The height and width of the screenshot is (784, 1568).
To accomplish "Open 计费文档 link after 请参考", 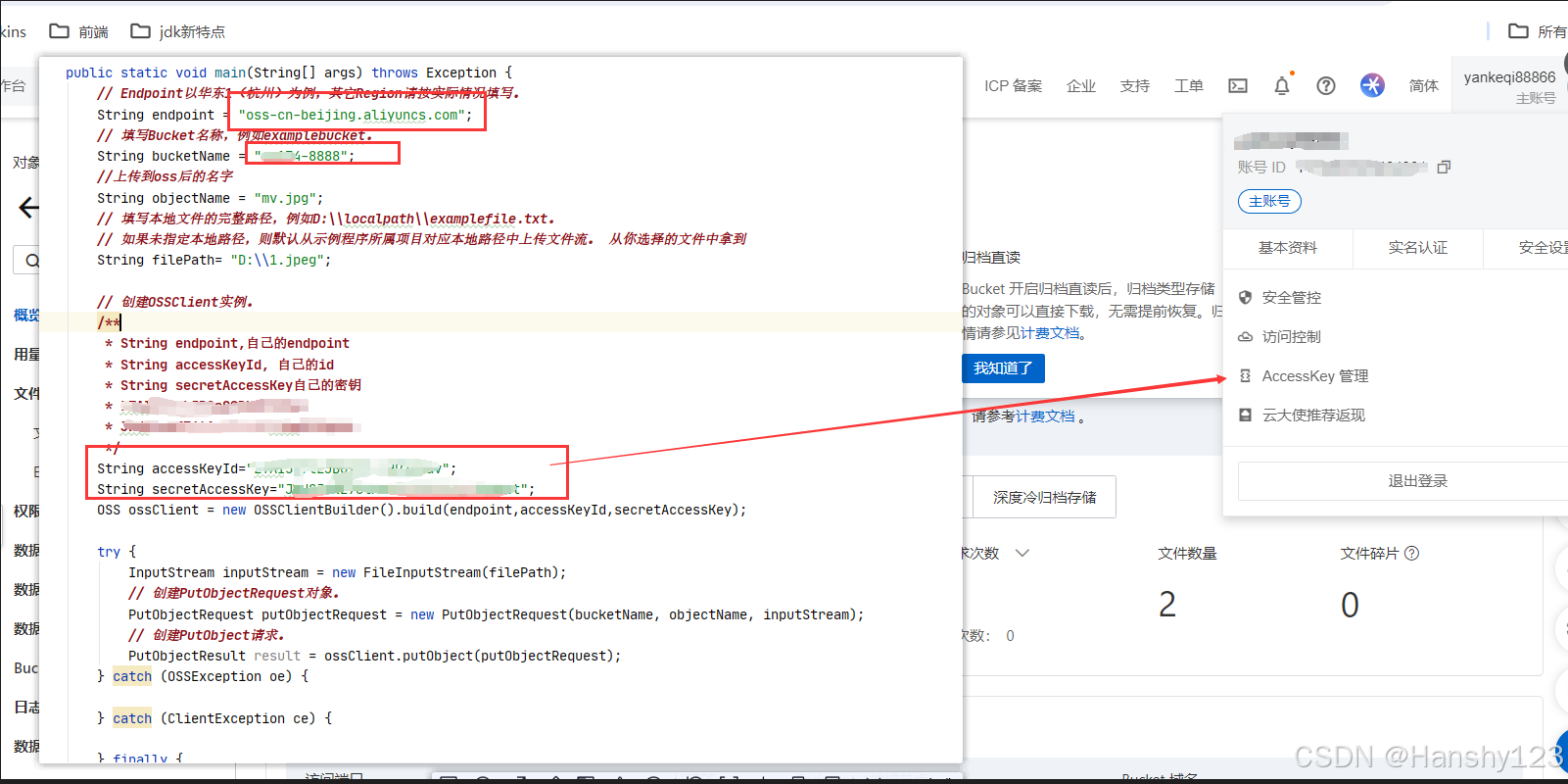I will click(x=1045, y=416).
